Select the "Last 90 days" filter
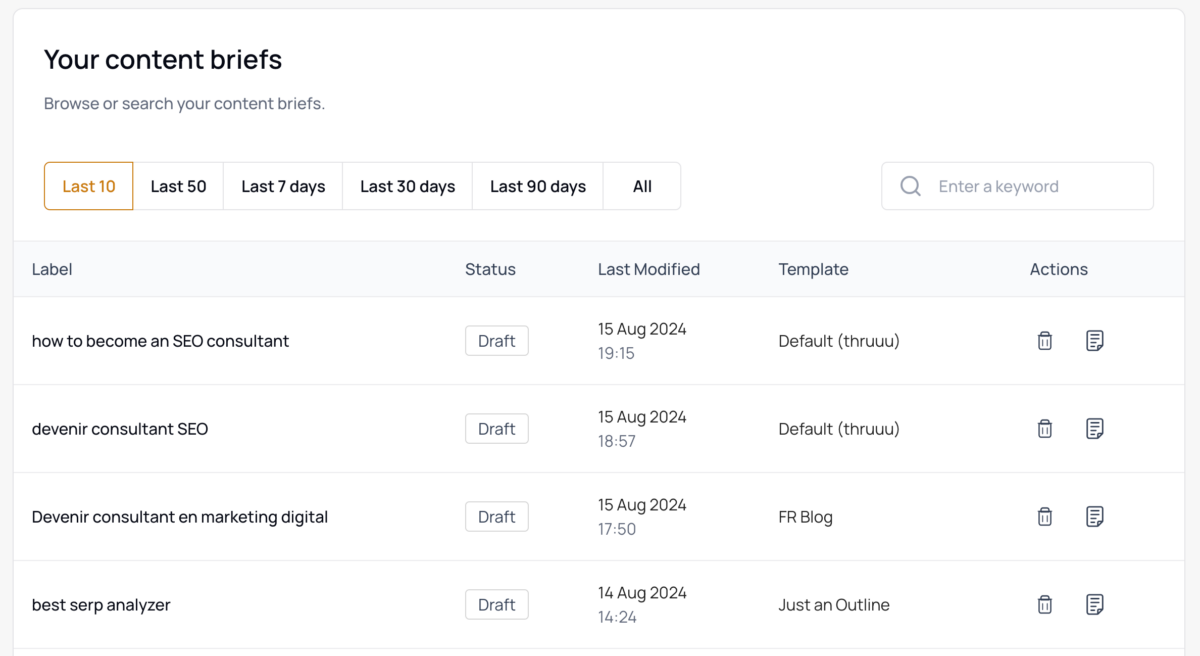Screen dimensions: 1200x656 click(537, 186)
